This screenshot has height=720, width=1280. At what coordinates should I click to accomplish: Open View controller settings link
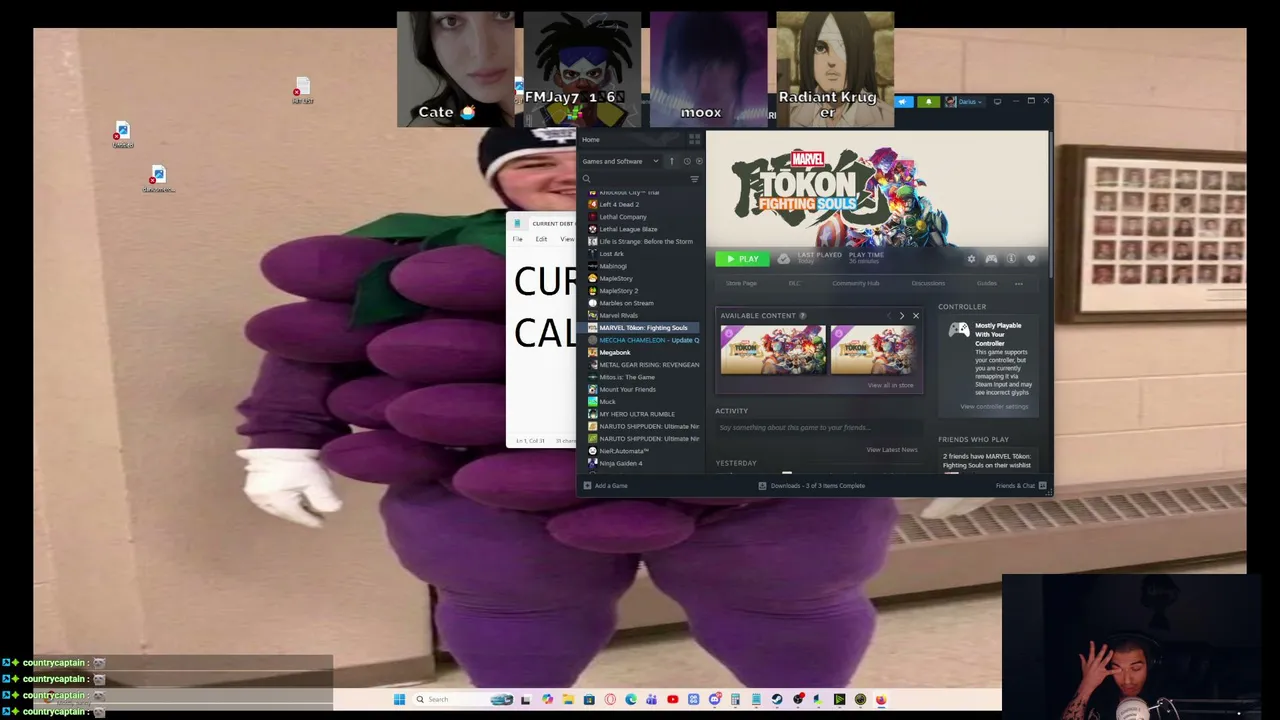coord(994,406)
